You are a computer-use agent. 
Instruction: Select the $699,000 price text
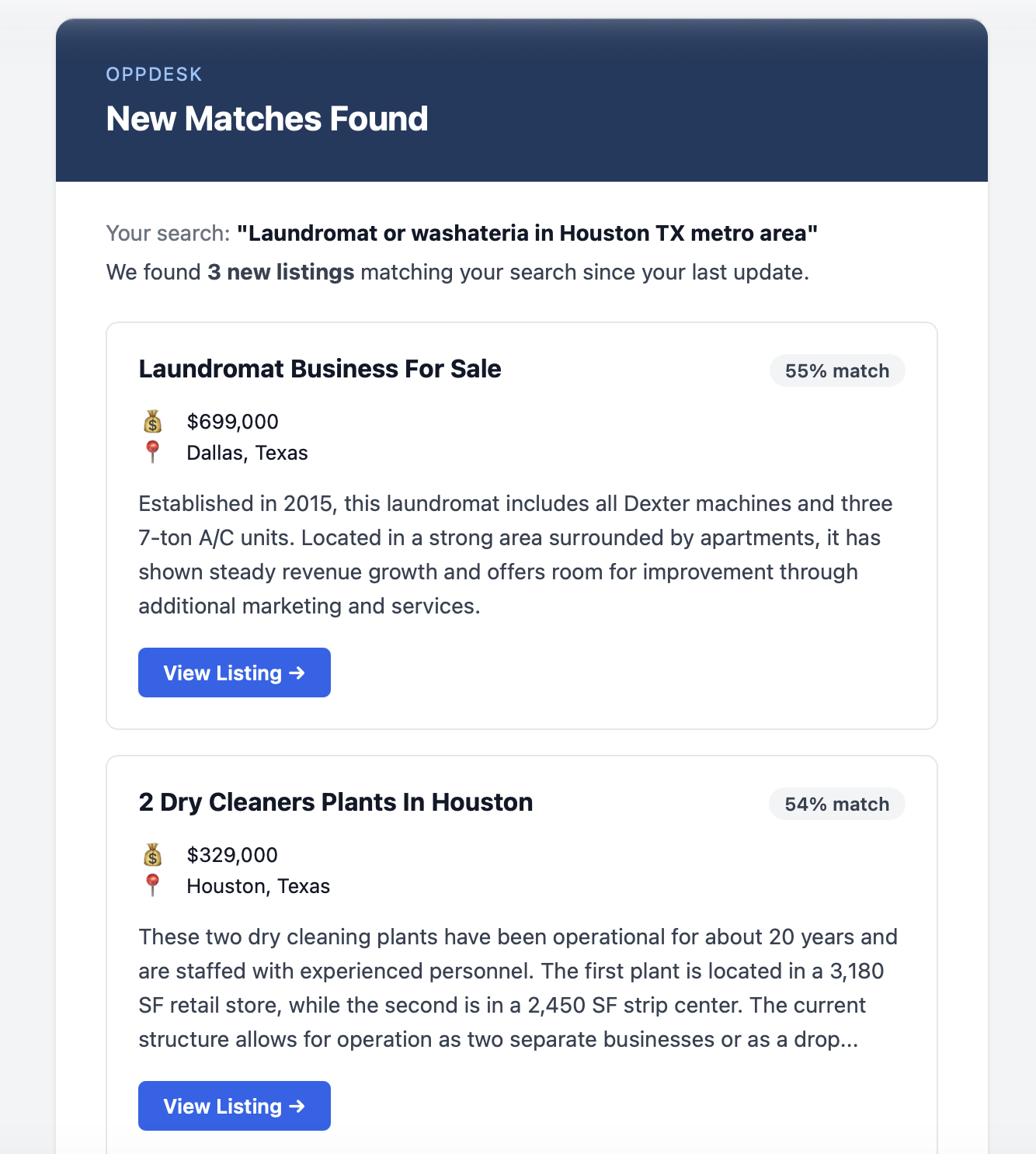[233, 422]
